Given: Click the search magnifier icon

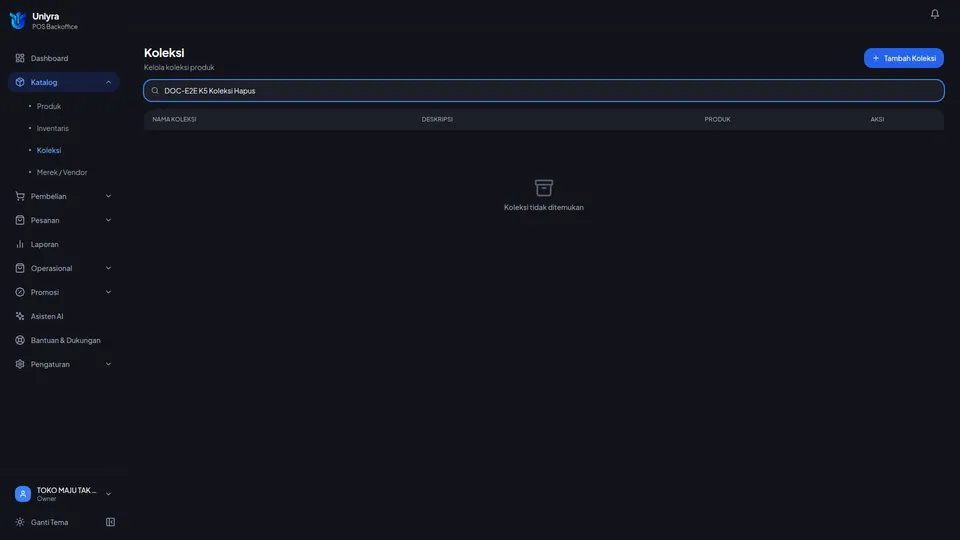Looking at the screenshot, I should point(155,91).
